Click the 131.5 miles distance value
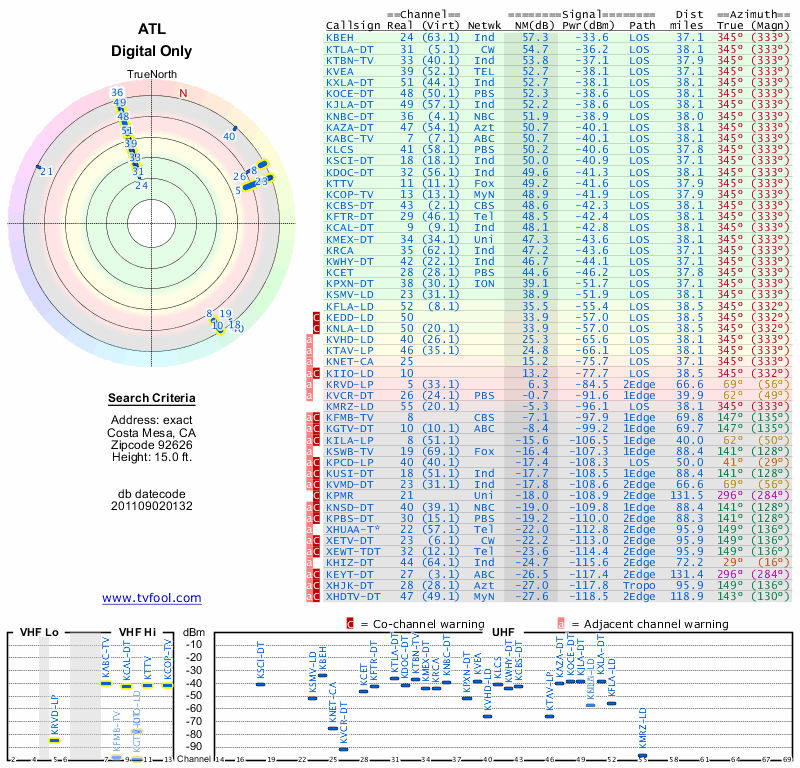 pos(687,496)
